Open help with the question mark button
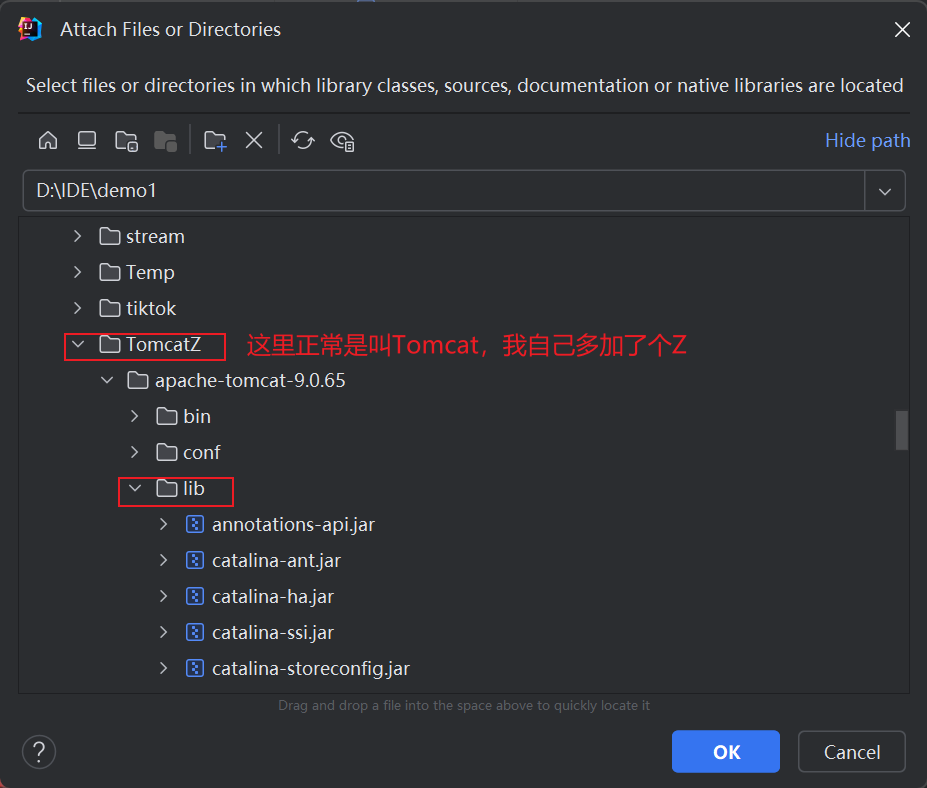927x788 pixels. pos(39,752)
